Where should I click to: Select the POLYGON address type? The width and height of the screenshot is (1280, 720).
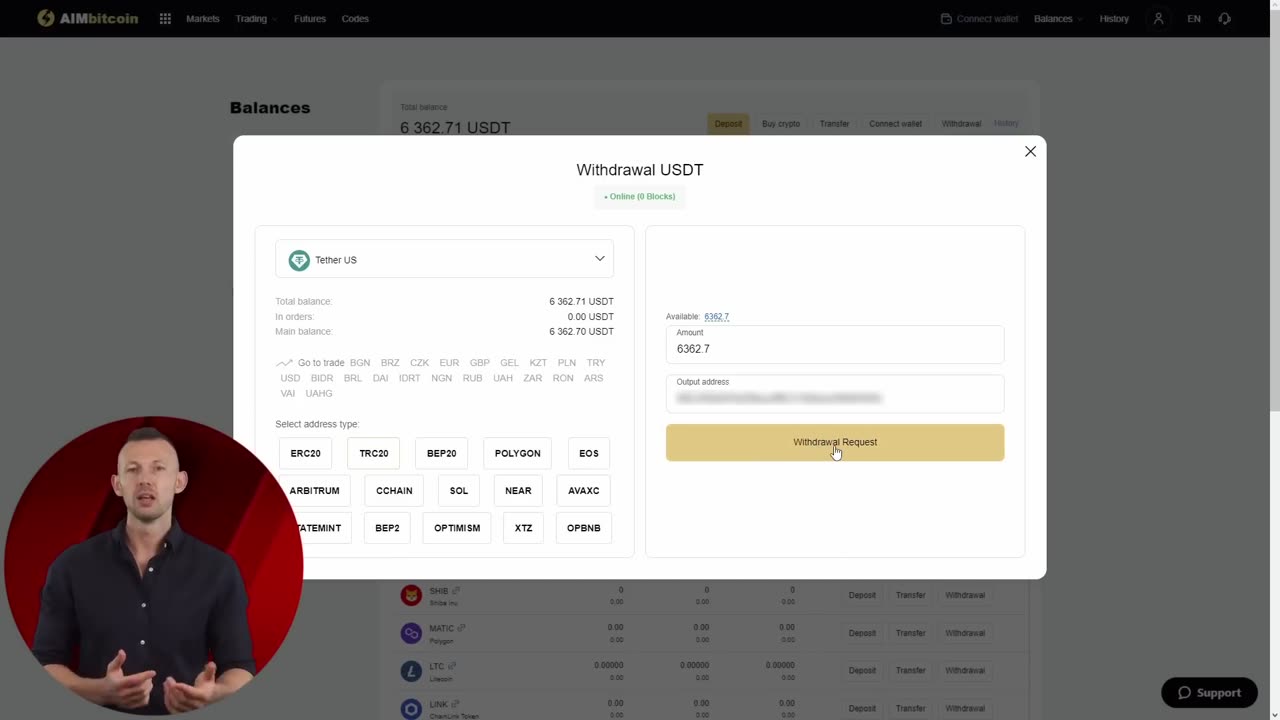pyautogui.click(x=517, y=453)
